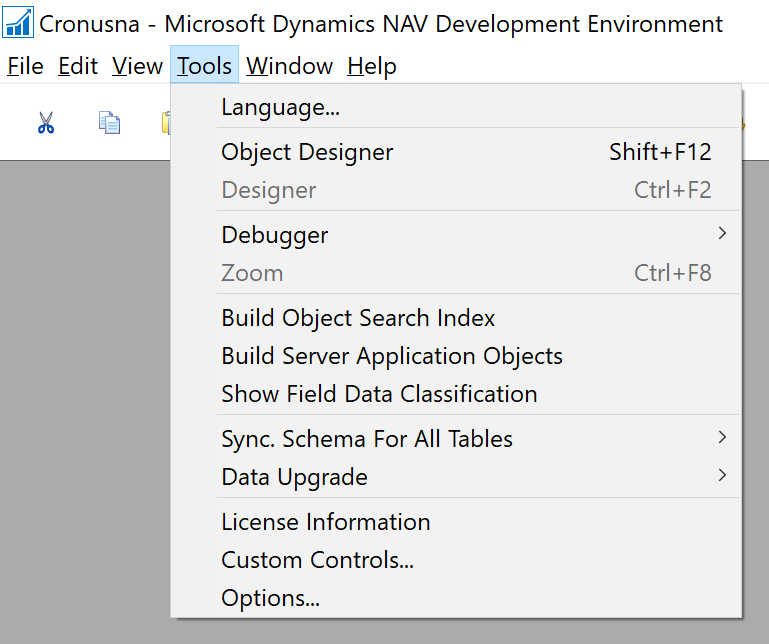Open Options... from Tools menu

coord(456,597)
